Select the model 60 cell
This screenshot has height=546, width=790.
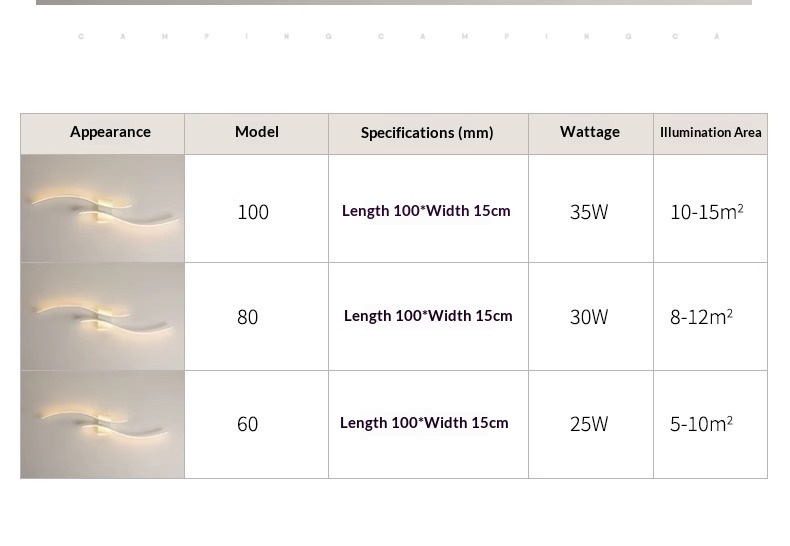tap(248, 424)
